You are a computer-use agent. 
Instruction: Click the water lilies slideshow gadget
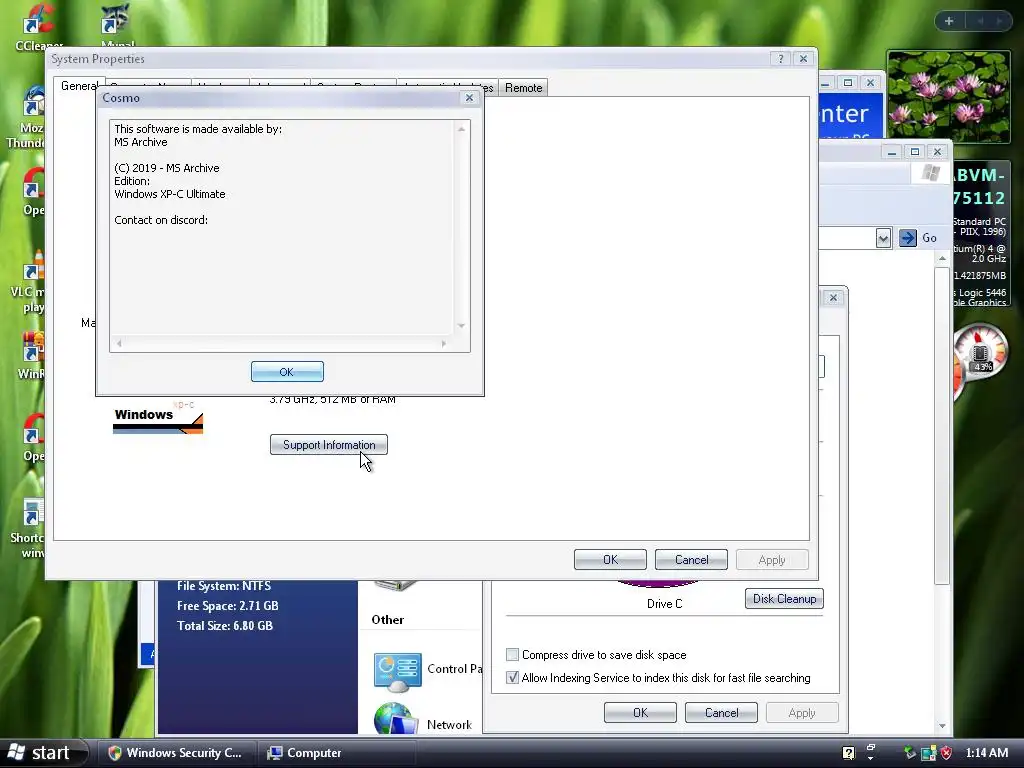[948, 97]
